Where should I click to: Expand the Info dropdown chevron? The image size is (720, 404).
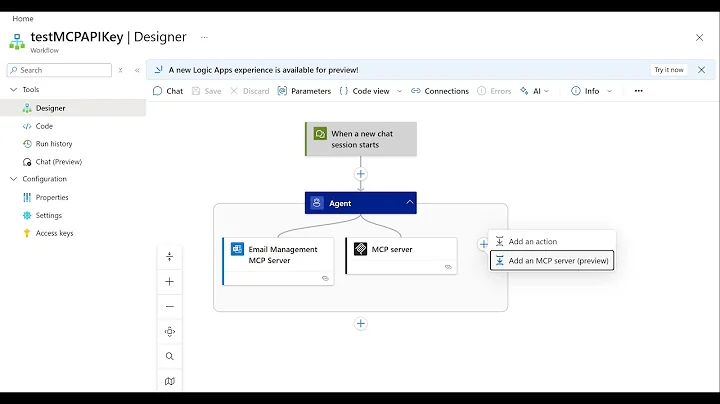point(609,91)
